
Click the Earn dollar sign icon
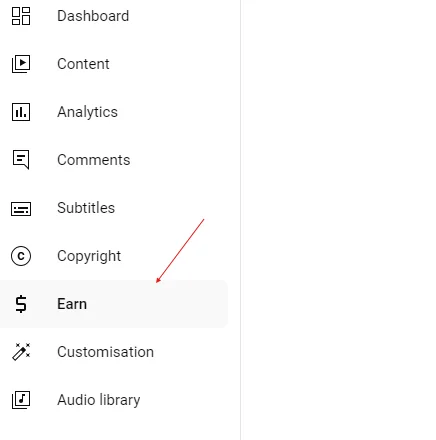[x=21, y=304]
